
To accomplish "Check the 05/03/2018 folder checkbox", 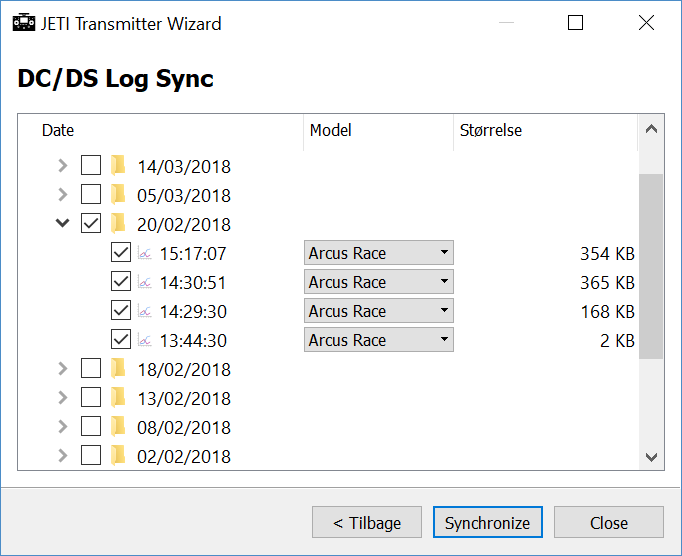I will [x=91, y=194].
